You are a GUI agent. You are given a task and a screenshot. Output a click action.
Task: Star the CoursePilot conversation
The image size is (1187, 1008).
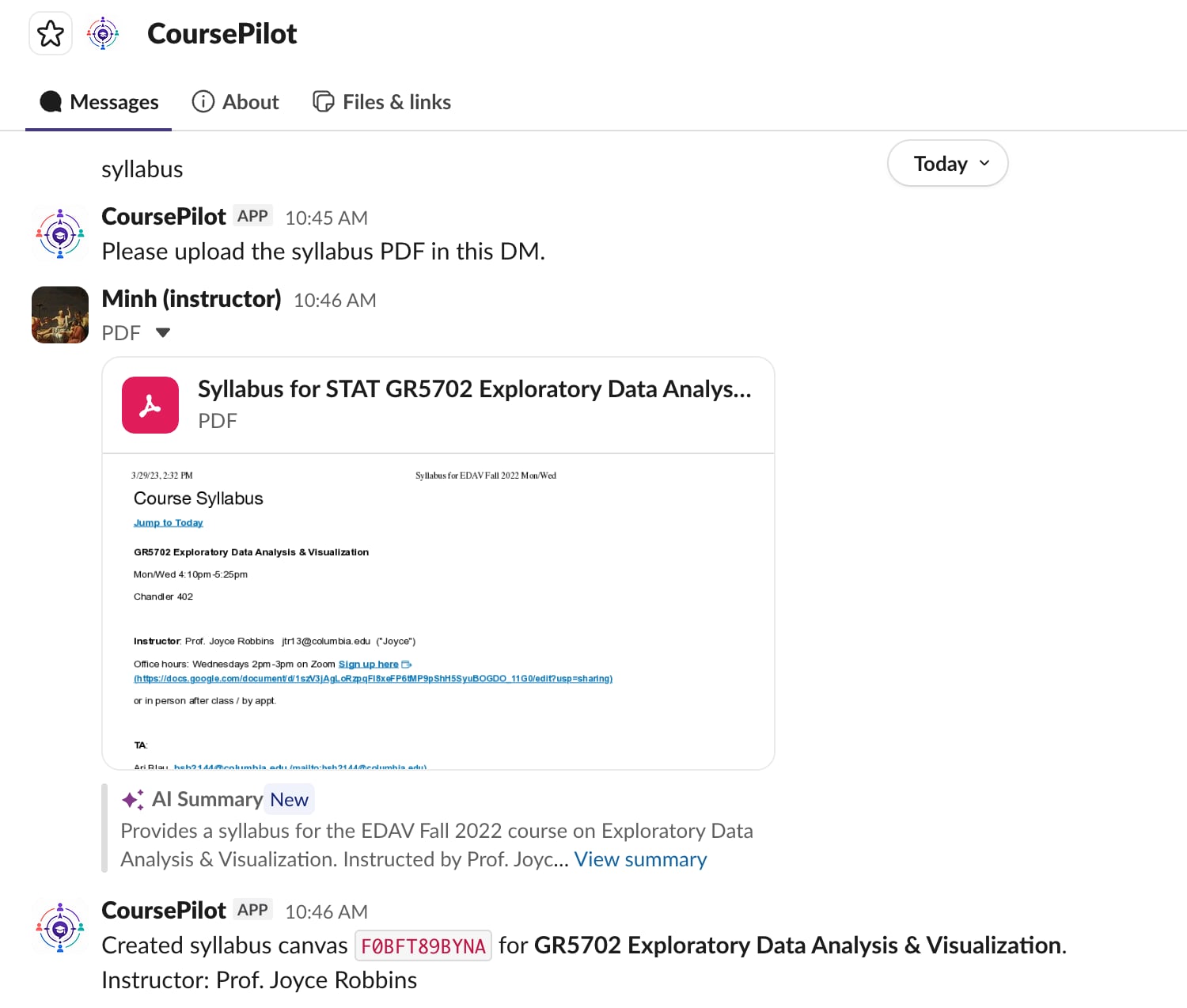(51, 33)
